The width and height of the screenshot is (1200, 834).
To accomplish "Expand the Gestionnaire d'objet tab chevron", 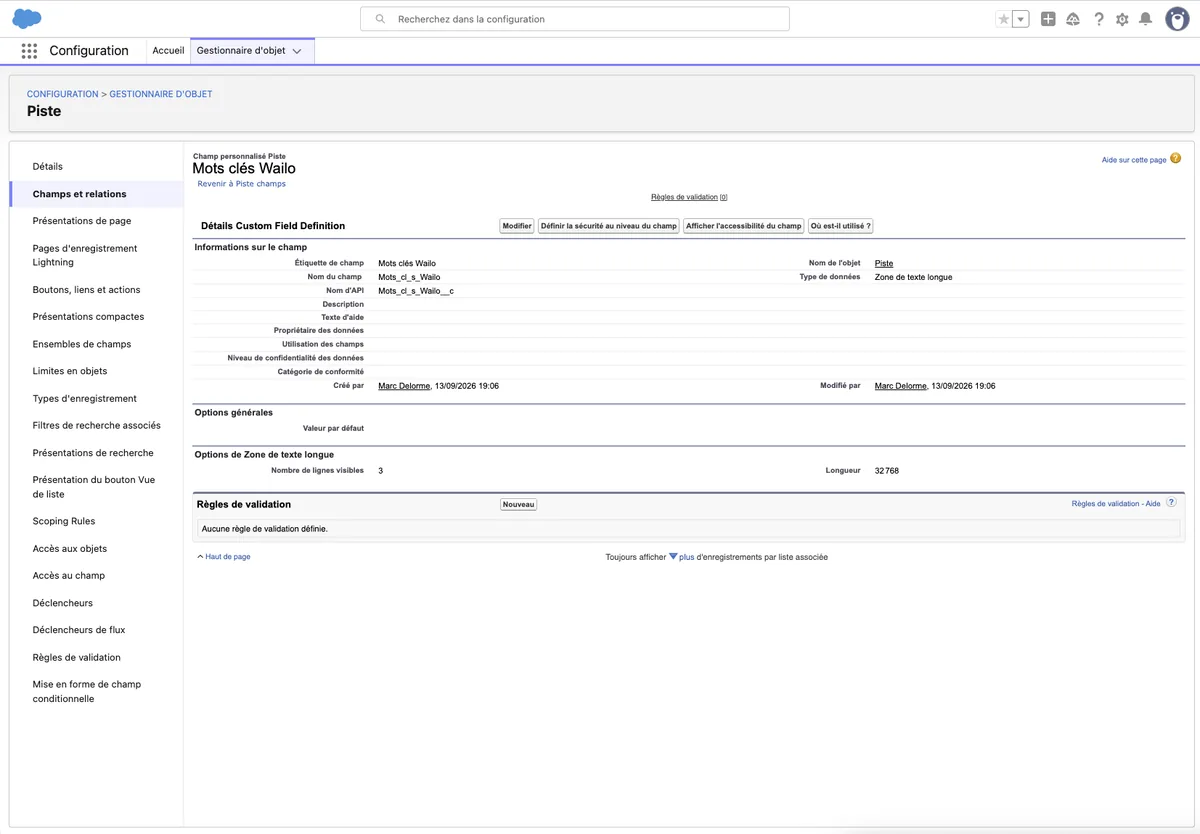I will tap(297, 52).
